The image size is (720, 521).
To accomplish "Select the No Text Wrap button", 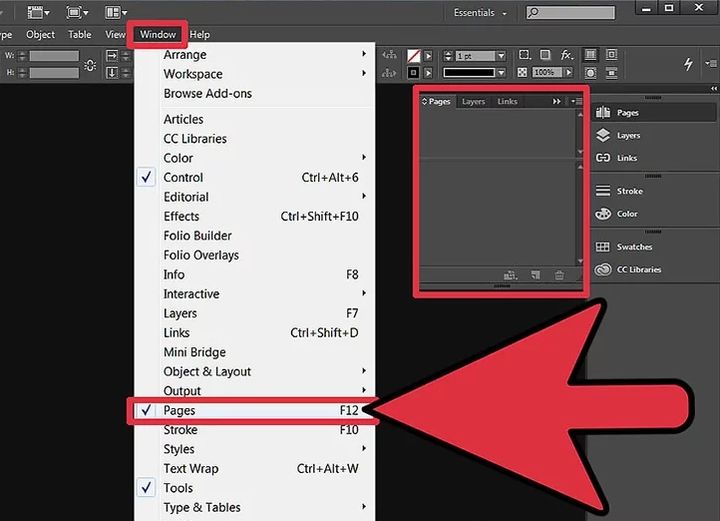I will [x=591, y=55].
